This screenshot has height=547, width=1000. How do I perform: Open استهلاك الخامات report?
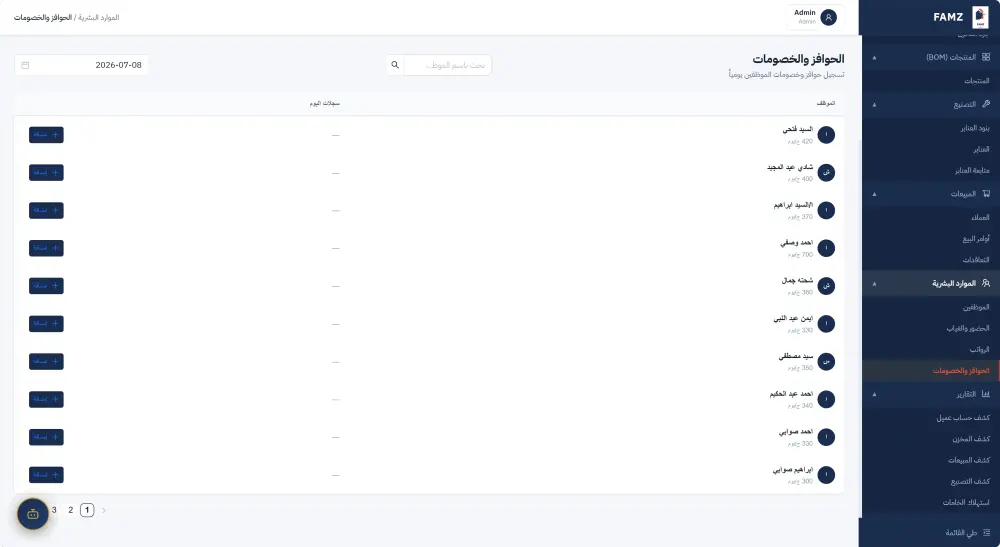click(966, 502)
